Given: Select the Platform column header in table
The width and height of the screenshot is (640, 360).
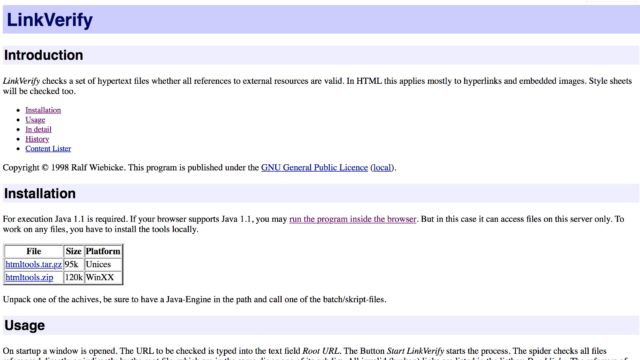Looking at the screenshot, I should (103, 251).
